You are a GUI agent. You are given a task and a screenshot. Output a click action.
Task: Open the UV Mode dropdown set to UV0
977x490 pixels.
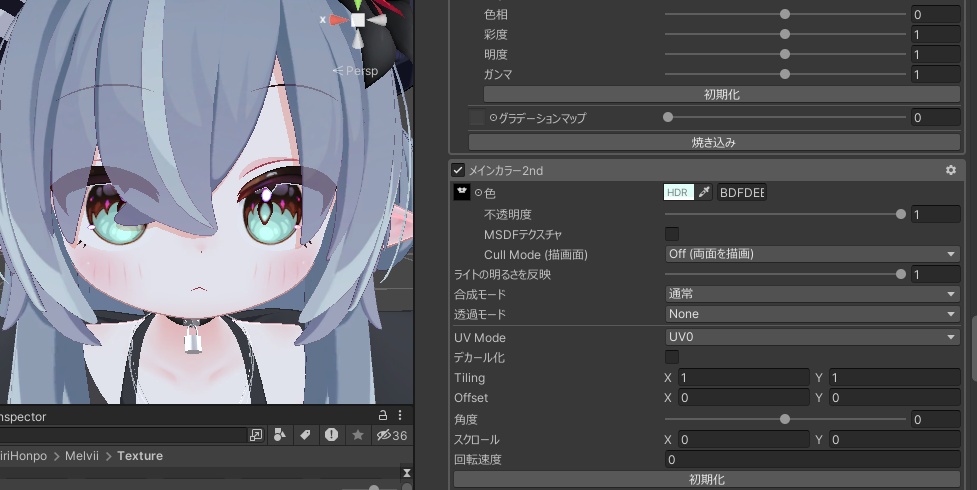coord(812,337)
